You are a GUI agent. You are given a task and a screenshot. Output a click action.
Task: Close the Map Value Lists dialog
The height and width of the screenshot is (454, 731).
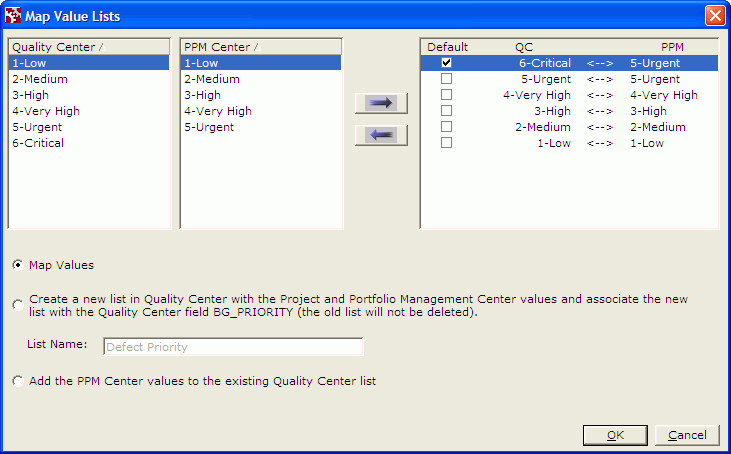(x=714, y=15)
